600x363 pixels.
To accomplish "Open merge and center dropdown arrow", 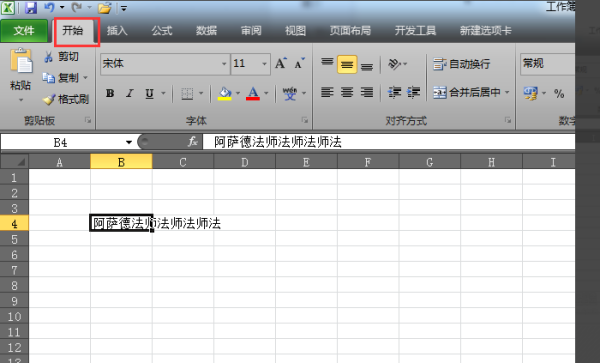I will pyautogui.click(x=507, y=93).
